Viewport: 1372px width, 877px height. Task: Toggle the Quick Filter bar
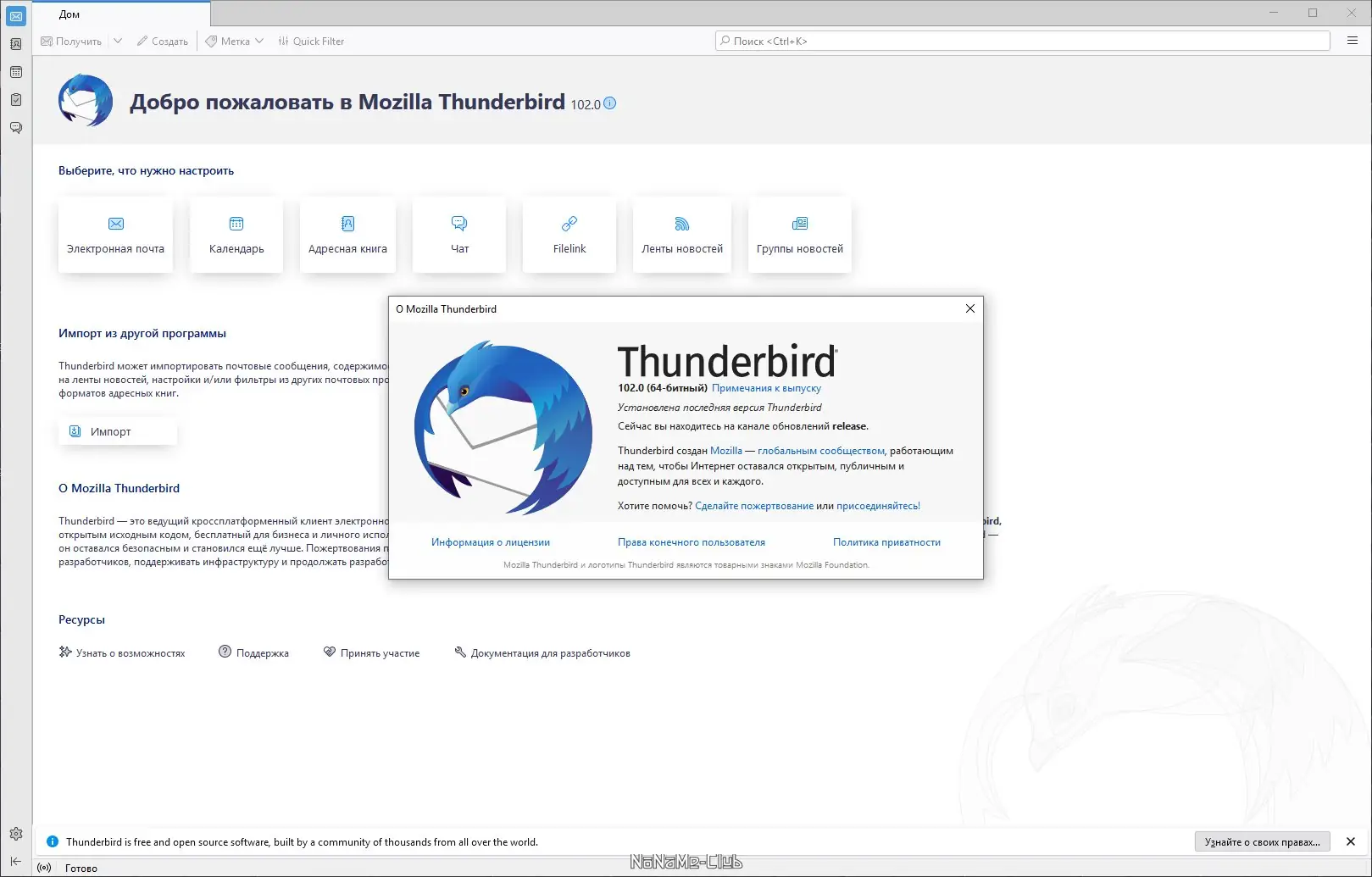(x=311, y=41)
